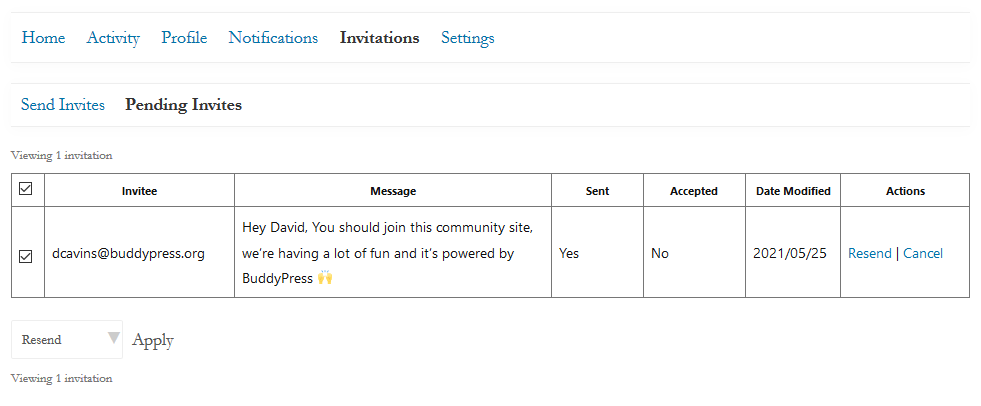
Task: Click the Accepted column header
Action: (x=693, y=191)
